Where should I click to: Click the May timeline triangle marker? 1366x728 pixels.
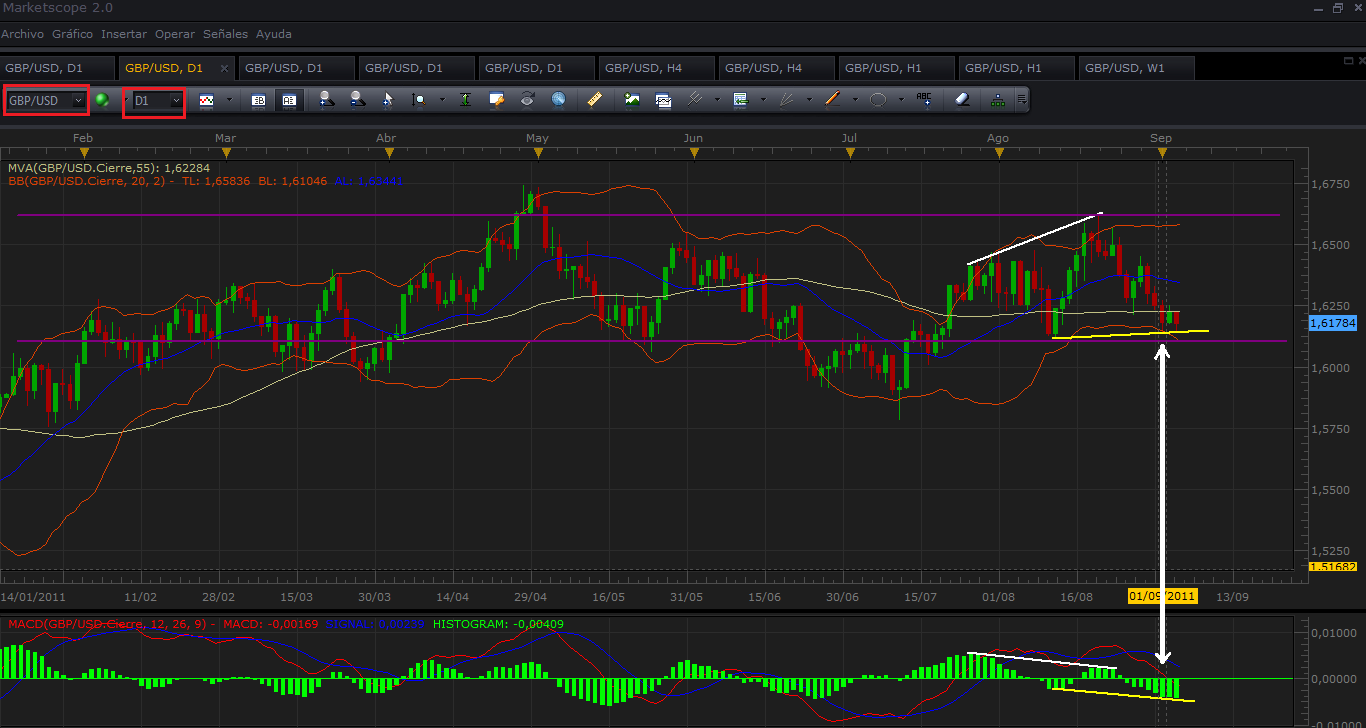pos(538,152)
